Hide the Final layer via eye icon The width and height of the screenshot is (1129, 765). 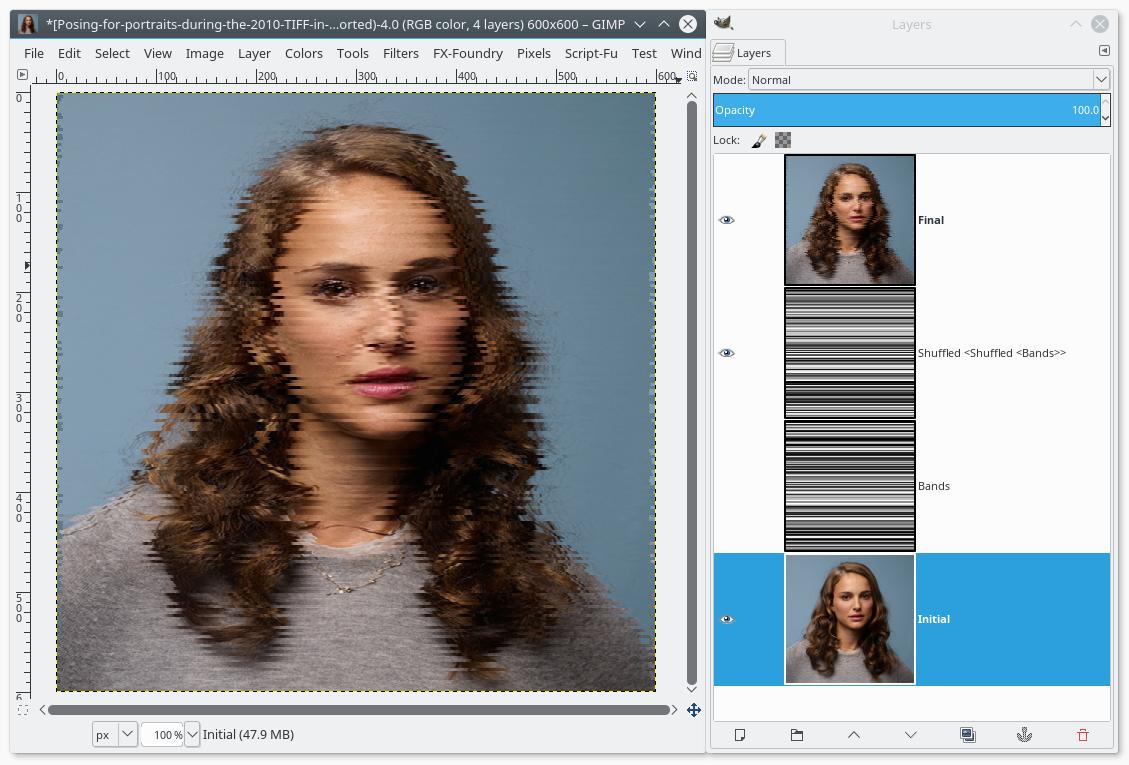[x=727, y=220]
